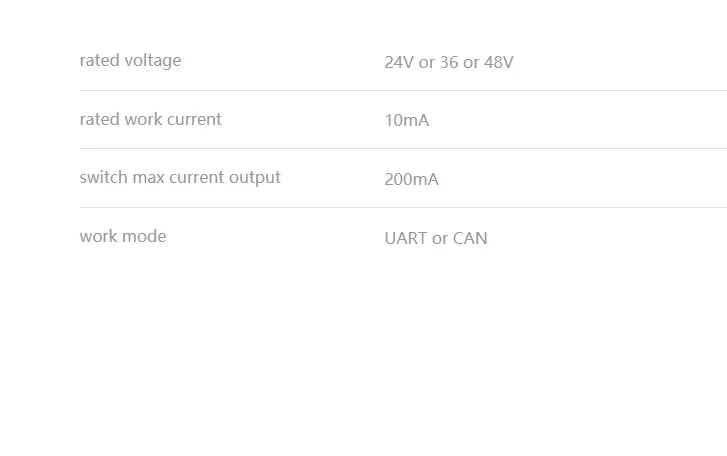The height and width of the screenshot is (456, 727).
Task: Click '36' in the rated voltage value
Action: [449, 63]
